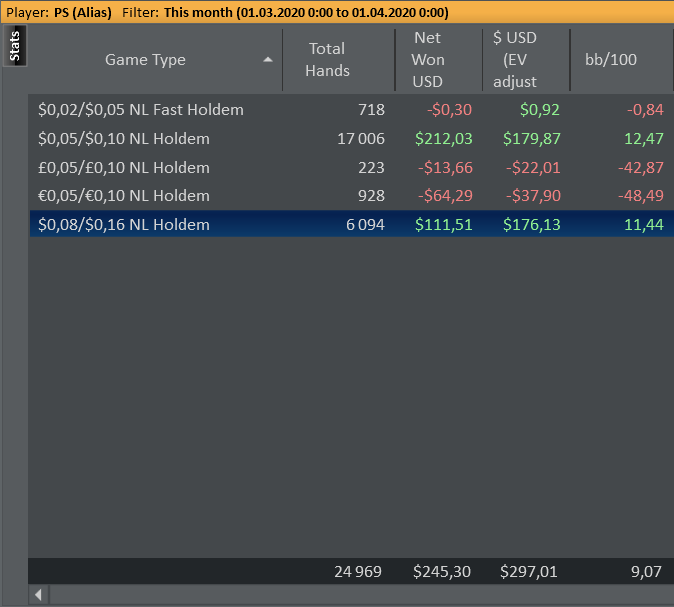Click the This month filter date range
The height and width of the screenshot is (607, 674).
click(306, 12)
